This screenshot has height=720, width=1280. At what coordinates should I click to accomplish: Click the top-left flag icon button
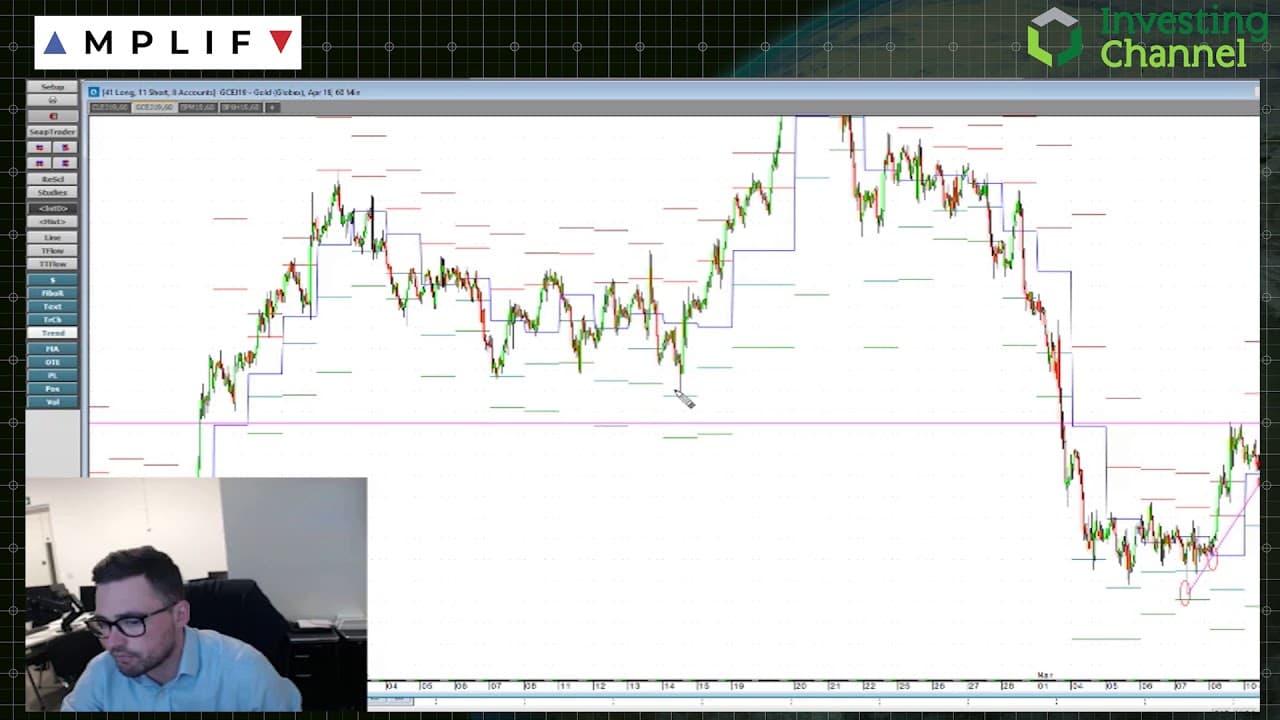[40, 147]
